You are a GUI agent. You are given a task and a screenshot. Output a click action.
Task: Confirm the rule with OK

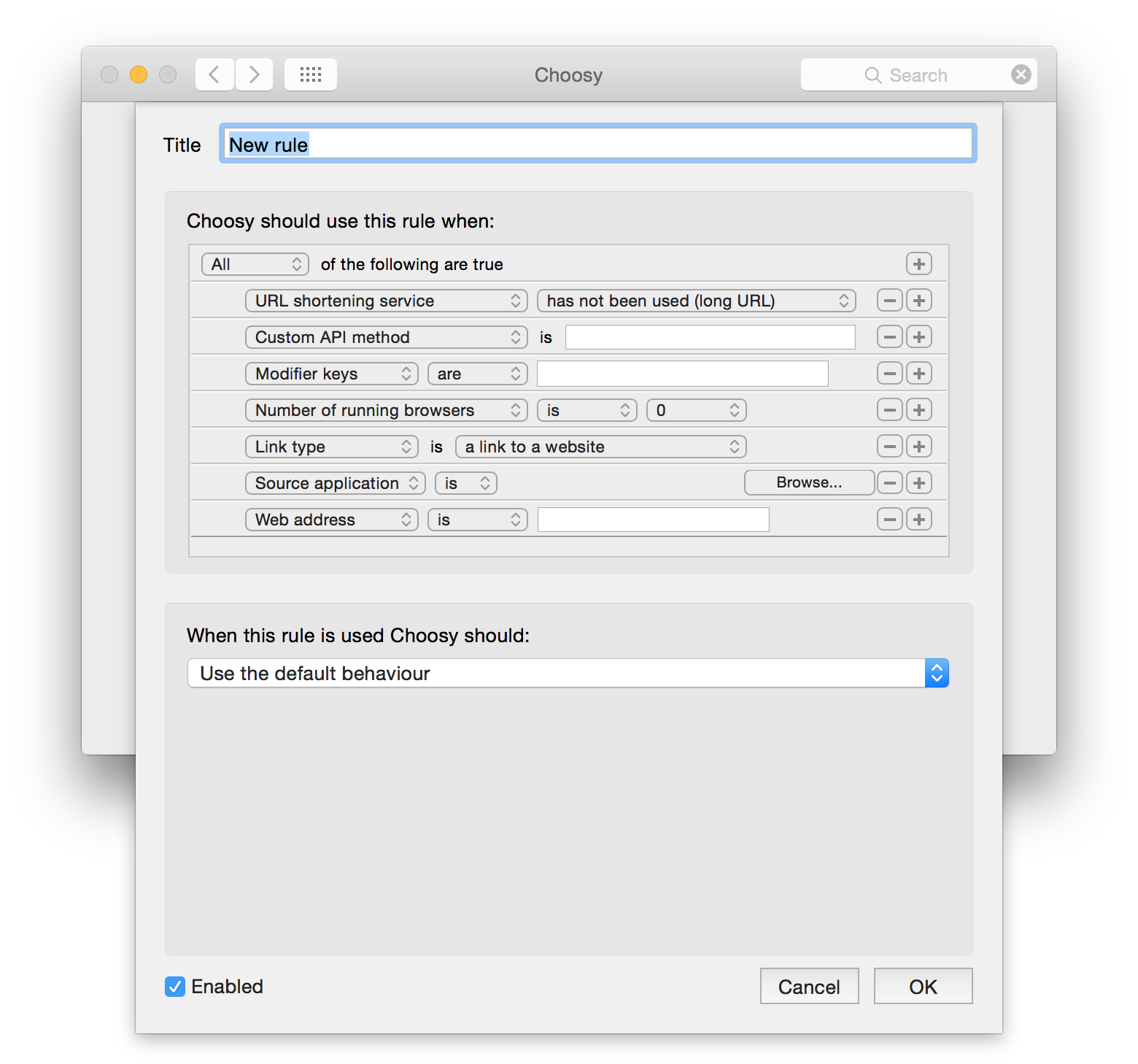[x=924, y=987]
